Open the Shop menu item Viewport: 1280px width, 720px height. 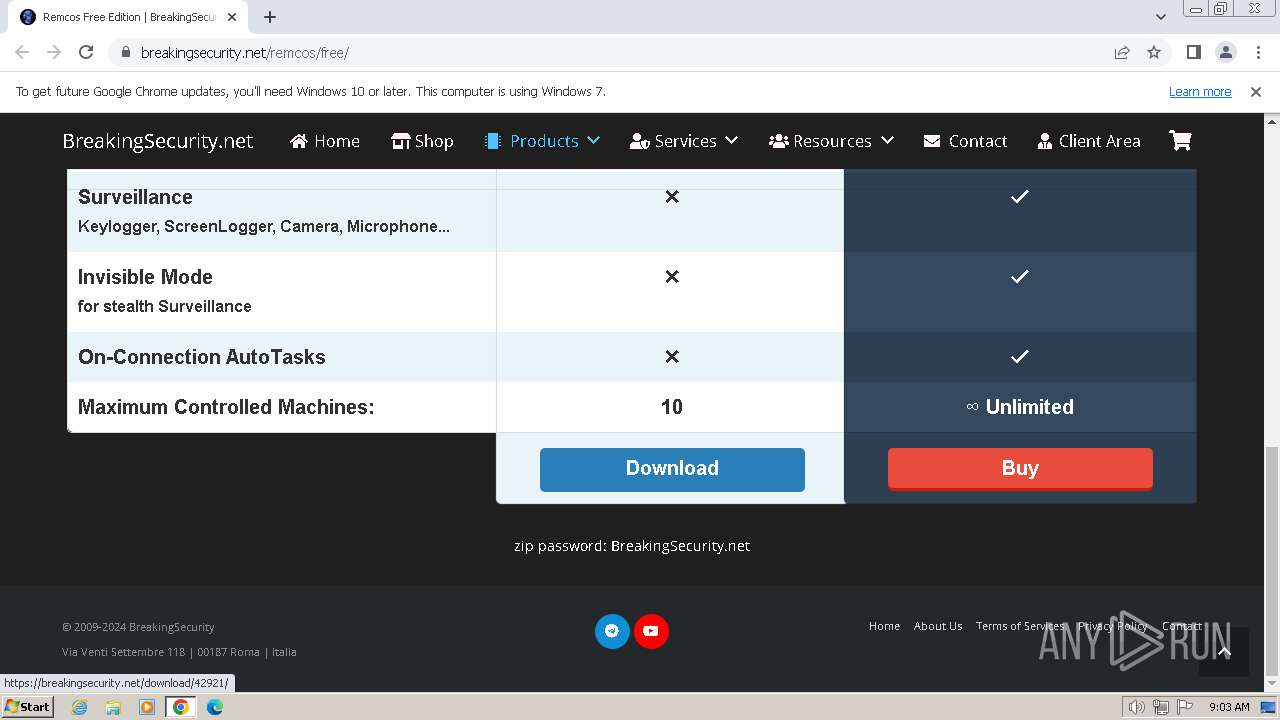[422, 141]
